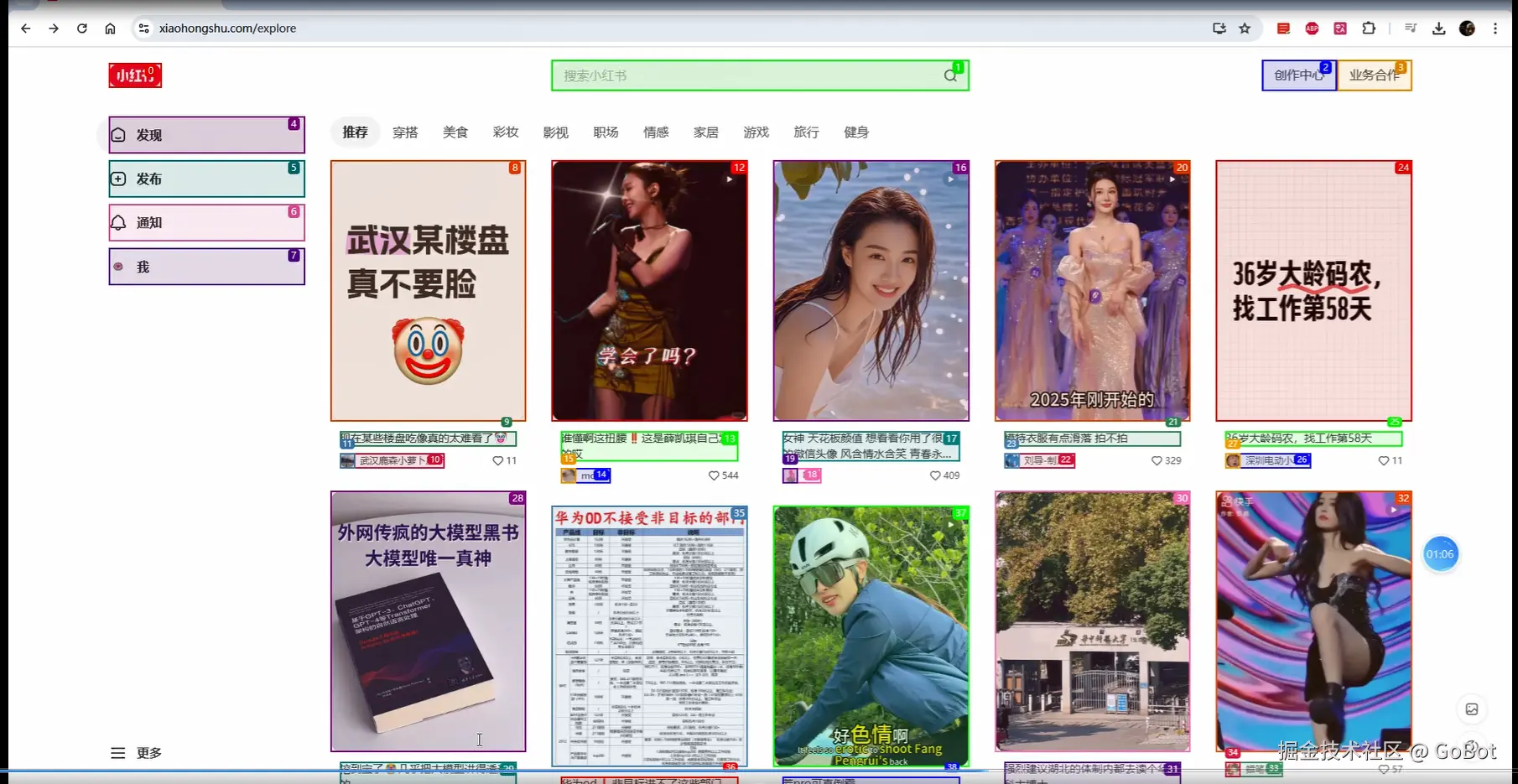Switch to the 美食 category tab
1518x784 pixels.
point(455,132)
